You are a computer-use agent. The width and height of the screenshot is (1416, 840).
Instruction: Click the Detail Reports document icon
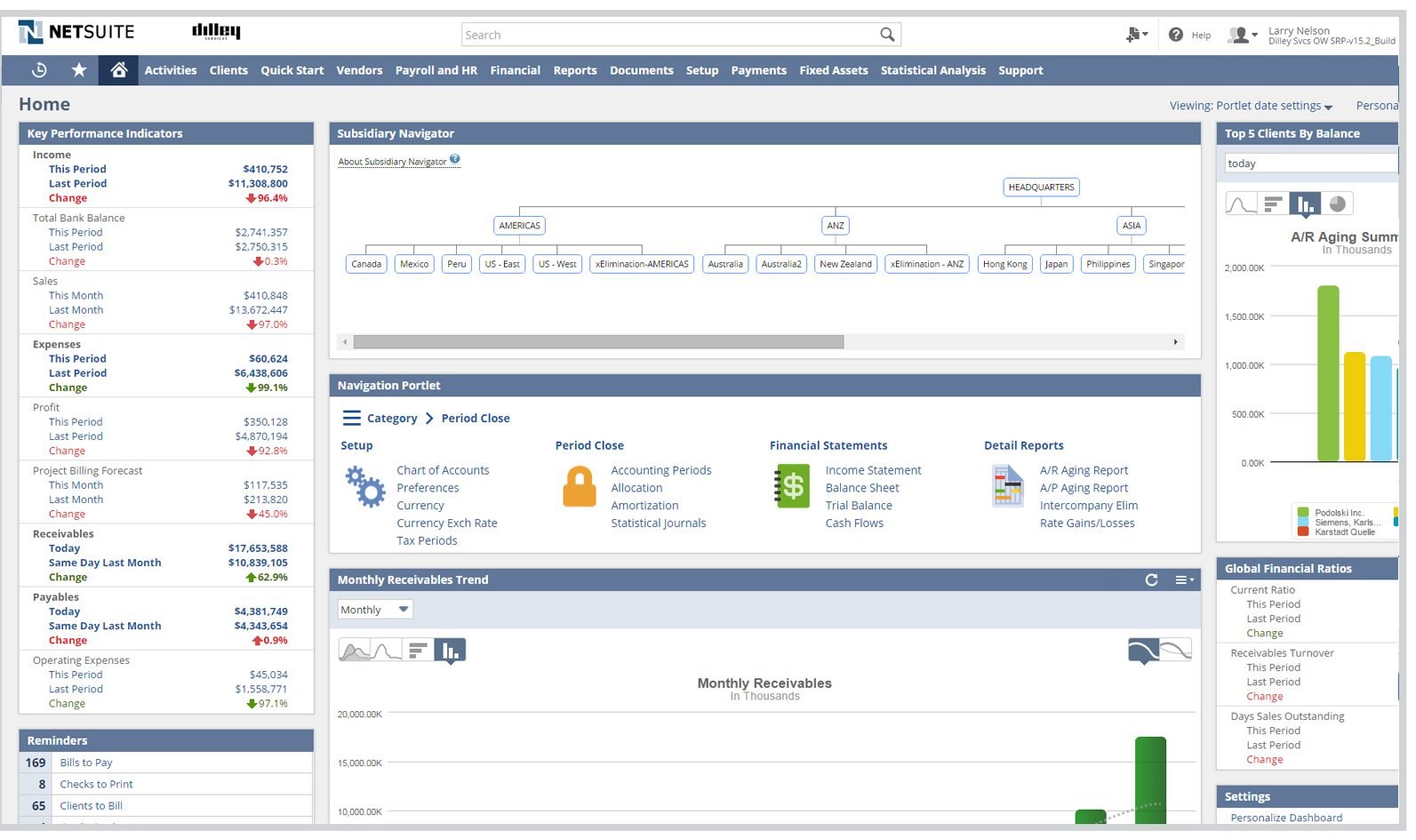click(1008, 486)
